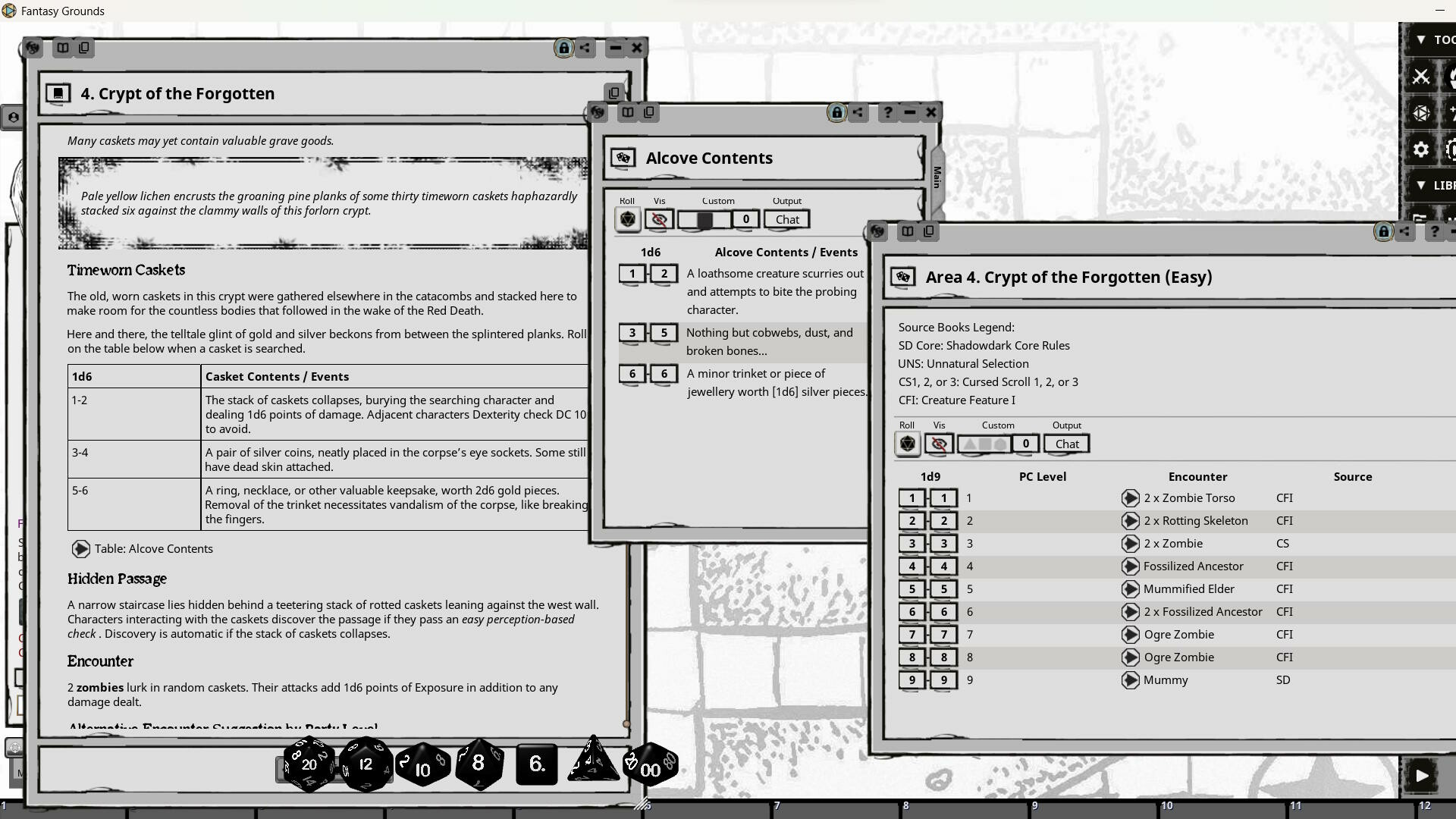Toggle the Vis eye in Alcove Contents
This screenshot has height=819, width=1456.
pyautogui.click(x=658, y=219)
